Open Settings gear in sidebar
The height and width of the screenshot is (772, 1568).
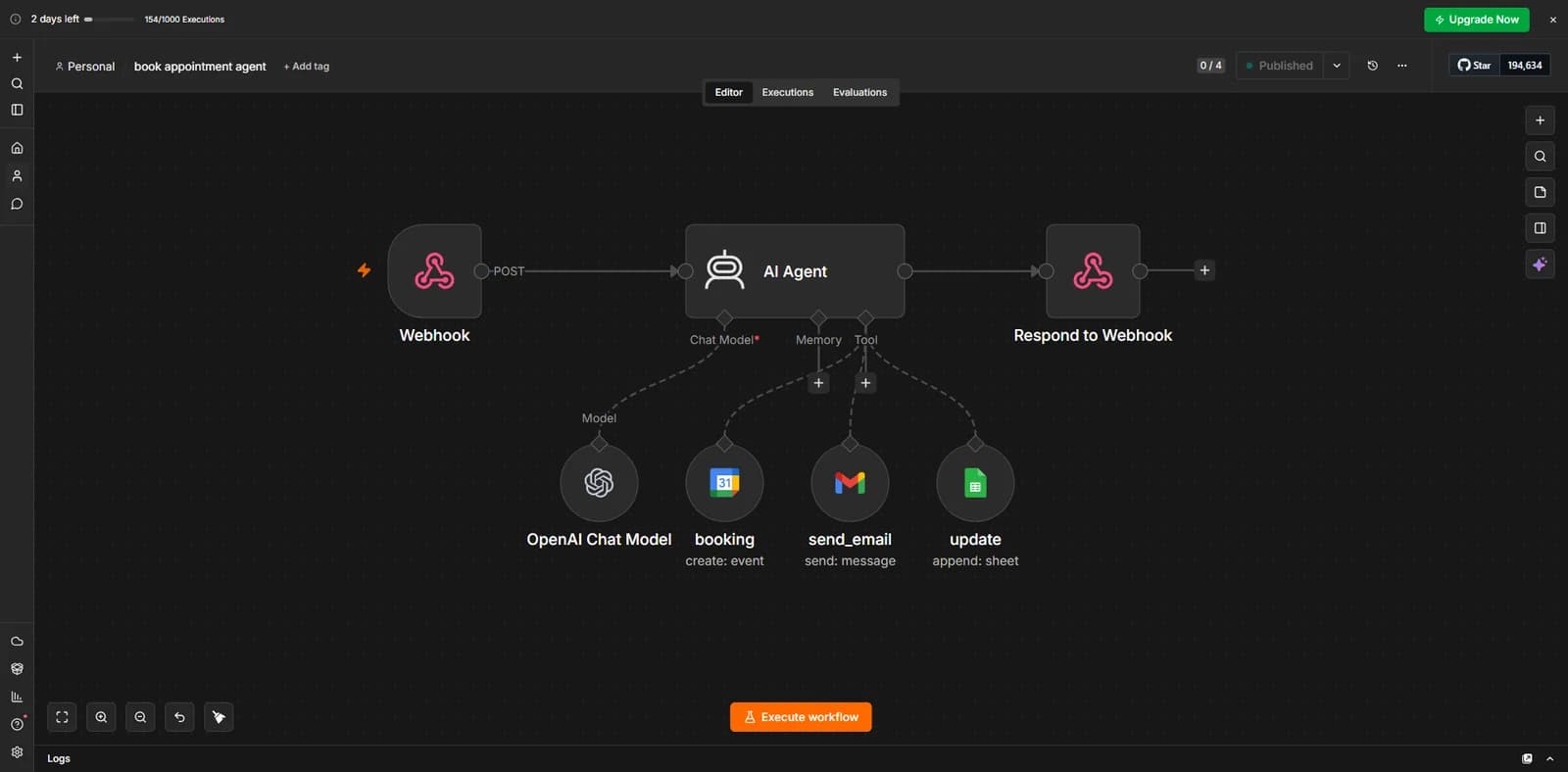[17, 752]
